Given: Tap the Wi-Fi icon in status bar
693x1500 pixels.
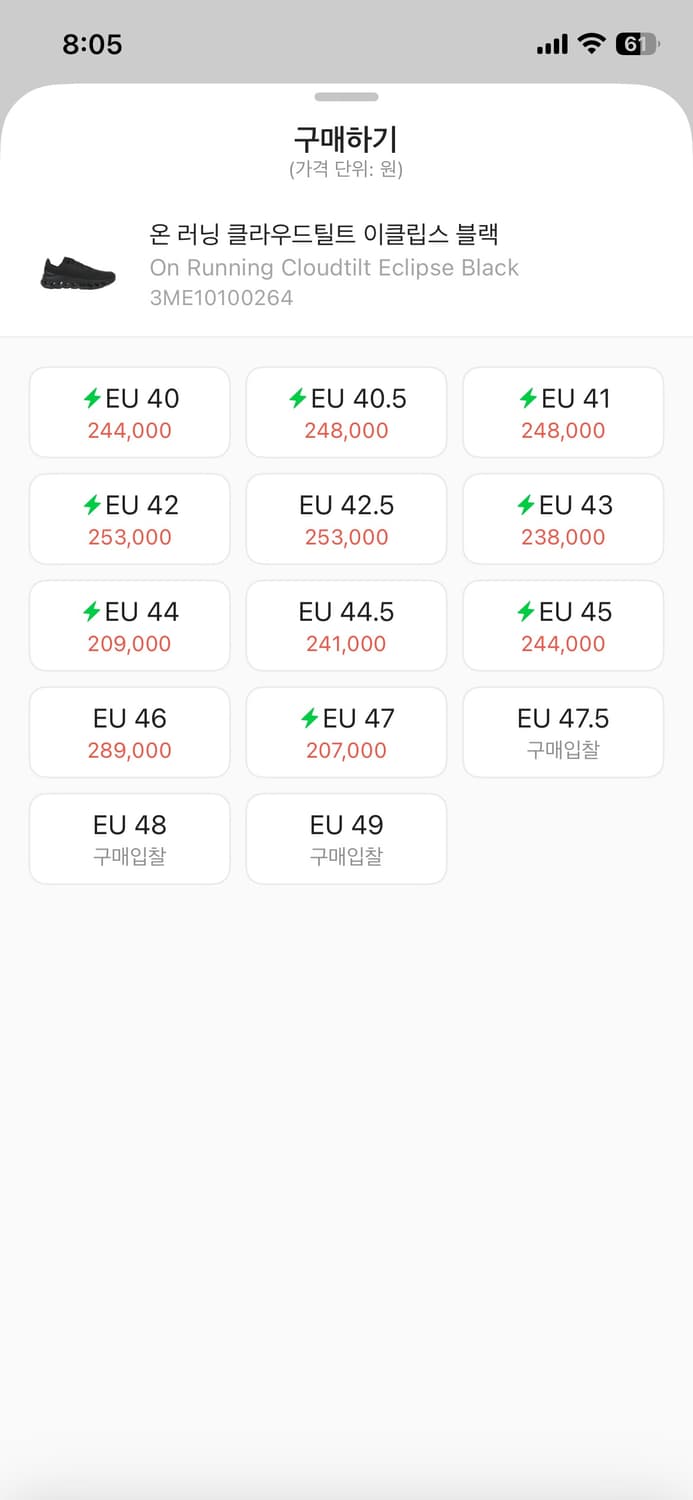Looking at the screenshot, I should point(592,44).
